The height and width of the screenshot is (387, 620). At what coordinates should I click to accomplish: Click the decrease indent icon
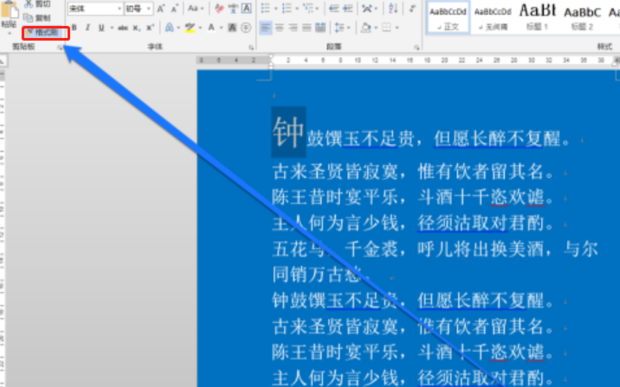(334, 8)
